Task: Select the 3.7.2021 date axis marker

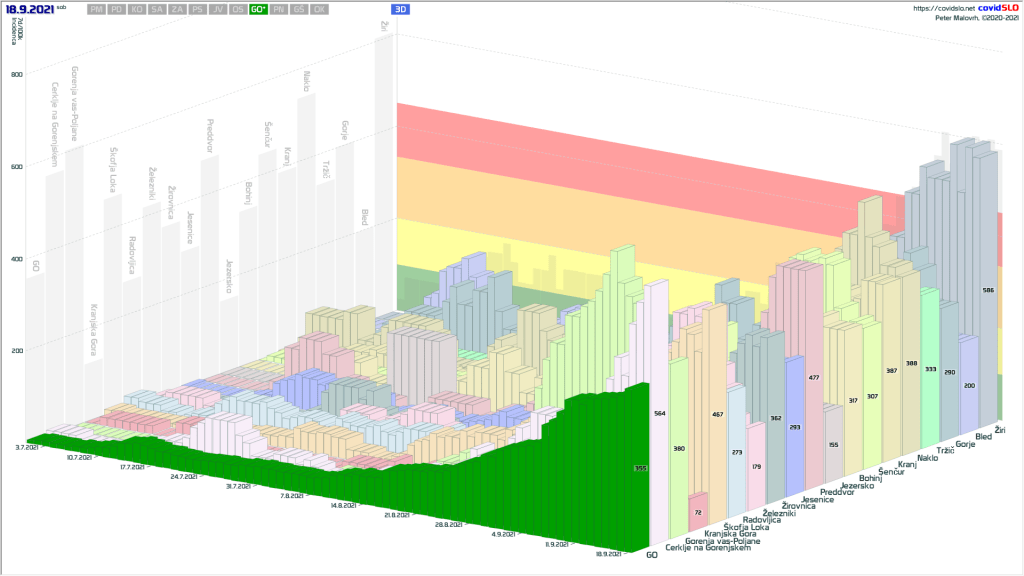Action: click(26, 448)
